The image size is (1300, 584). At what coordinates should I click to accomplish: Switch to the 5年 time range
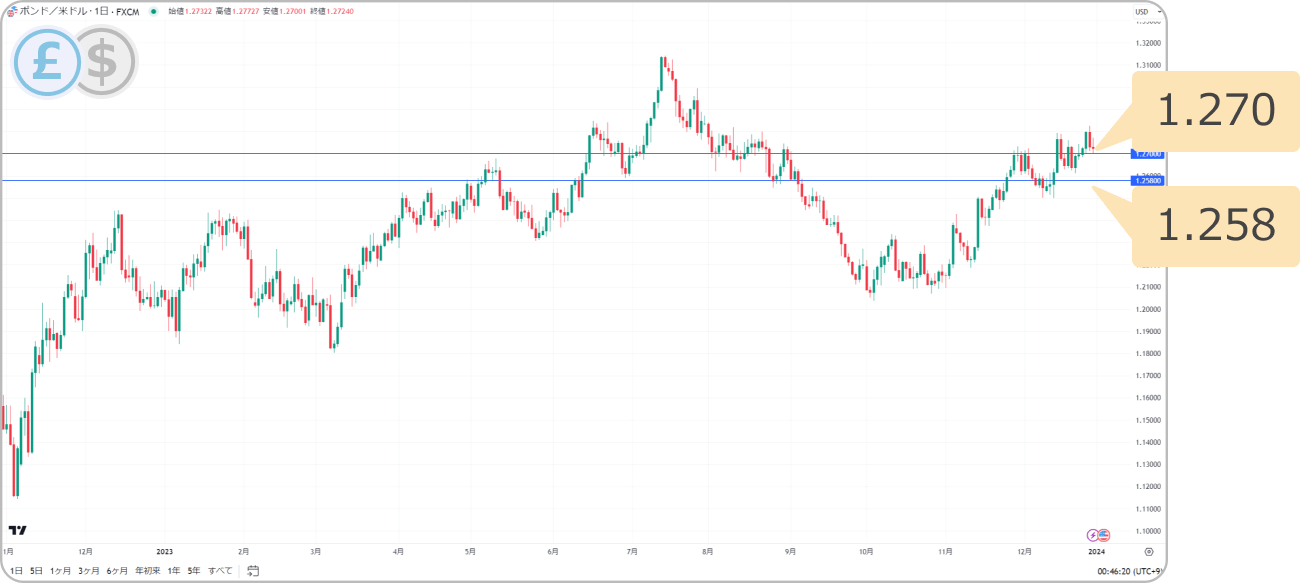click(x=194, y=571)
